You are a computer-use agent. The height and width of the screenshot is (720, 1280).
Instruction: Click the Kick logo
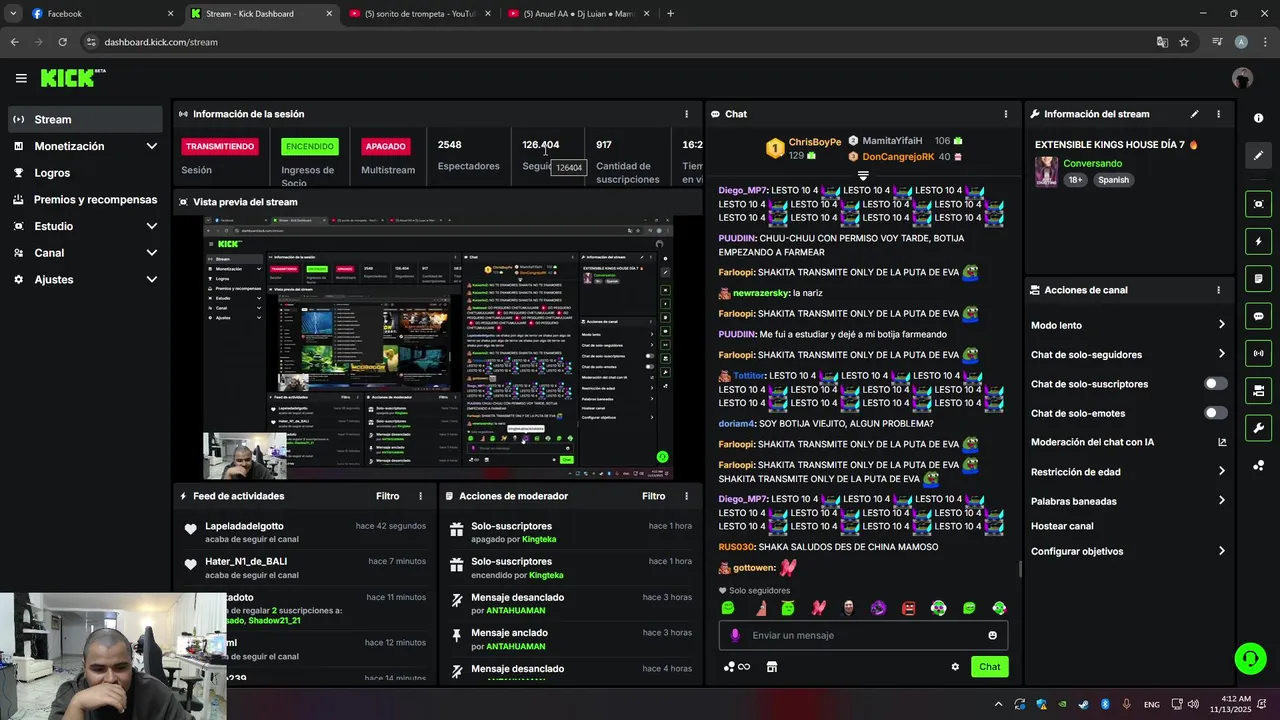[x=73, y=78]
